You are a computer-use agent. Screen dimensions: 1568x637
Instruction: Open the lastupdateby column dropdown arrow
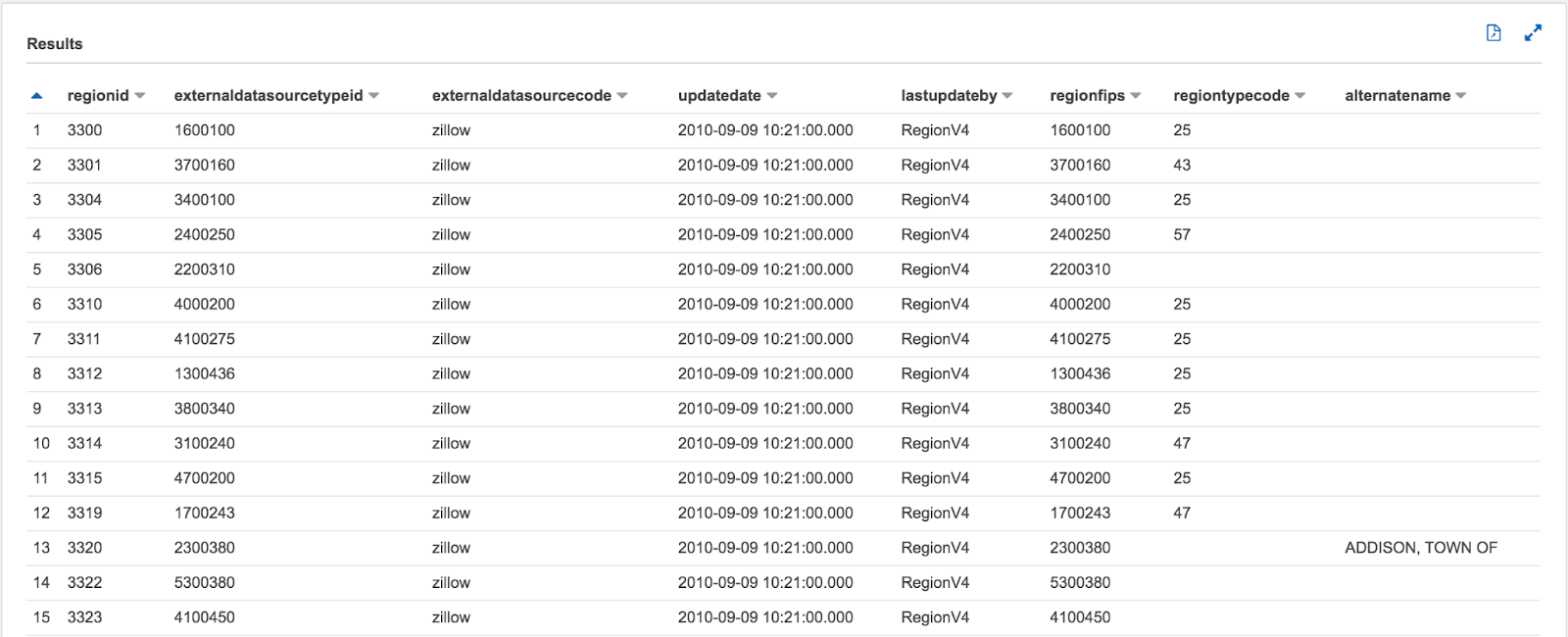coord(1007,96)
